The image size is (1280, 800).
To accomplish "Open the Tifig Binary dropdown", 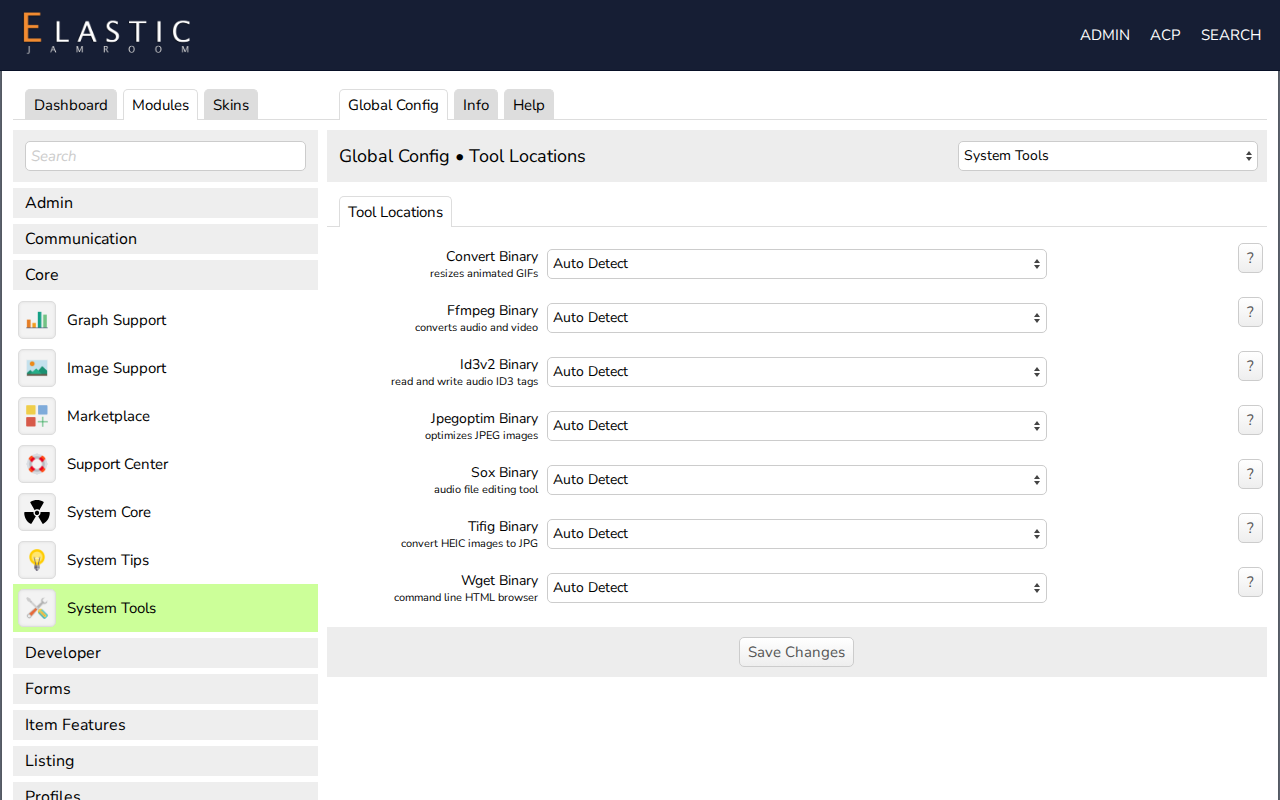I will click(x=797, y=534).
